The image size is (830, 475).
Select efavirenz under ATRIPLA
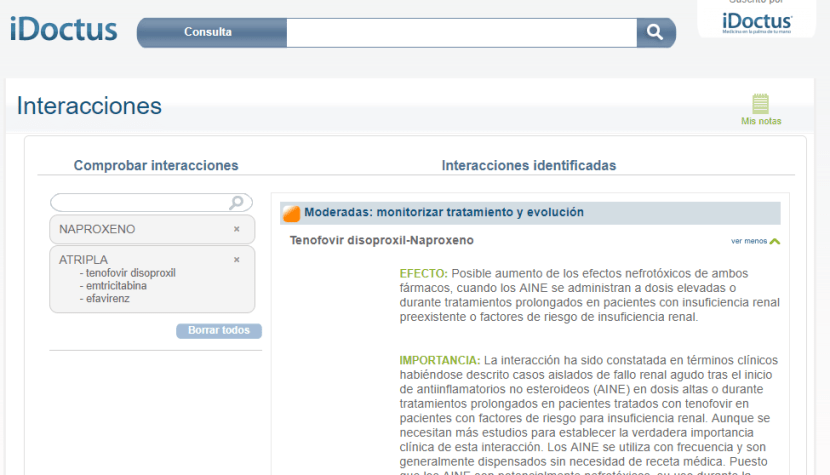pyautogui.click(x=108, y=298)
